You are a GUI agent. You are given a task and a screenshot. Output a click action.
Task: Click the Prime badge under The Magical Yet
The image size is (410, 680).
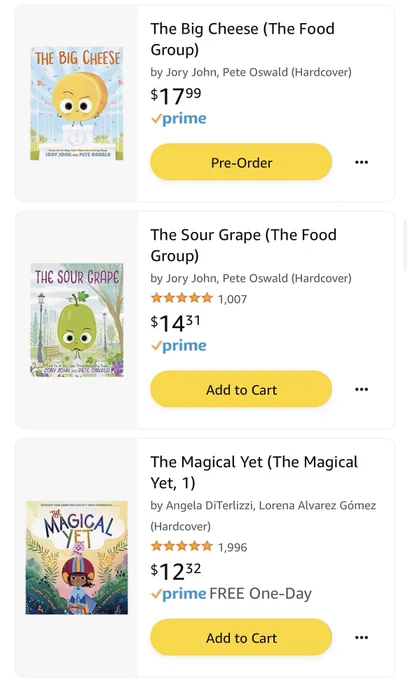[x=179, y=594]
